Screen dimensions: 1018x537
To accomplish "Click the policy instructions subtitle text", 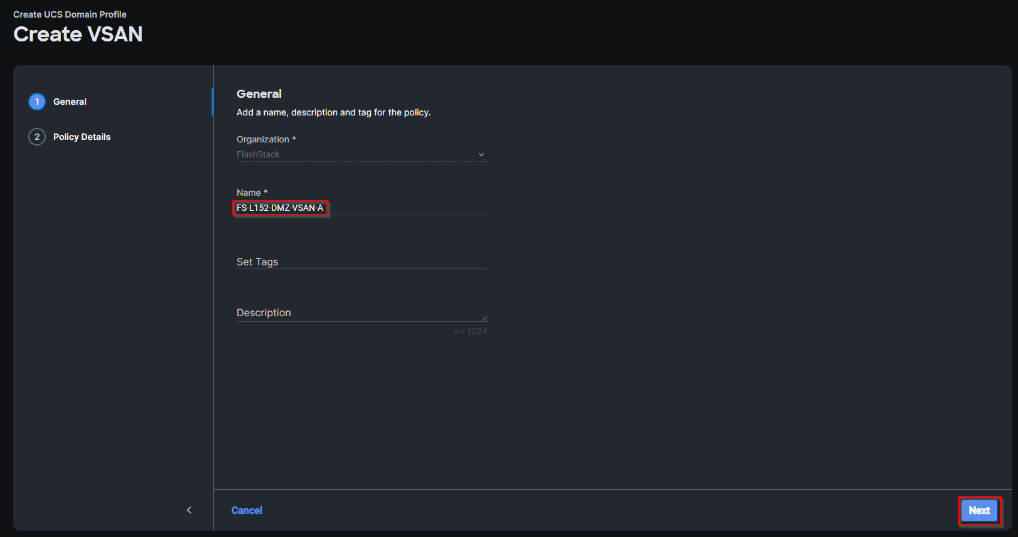I will (x=333, y=112).
